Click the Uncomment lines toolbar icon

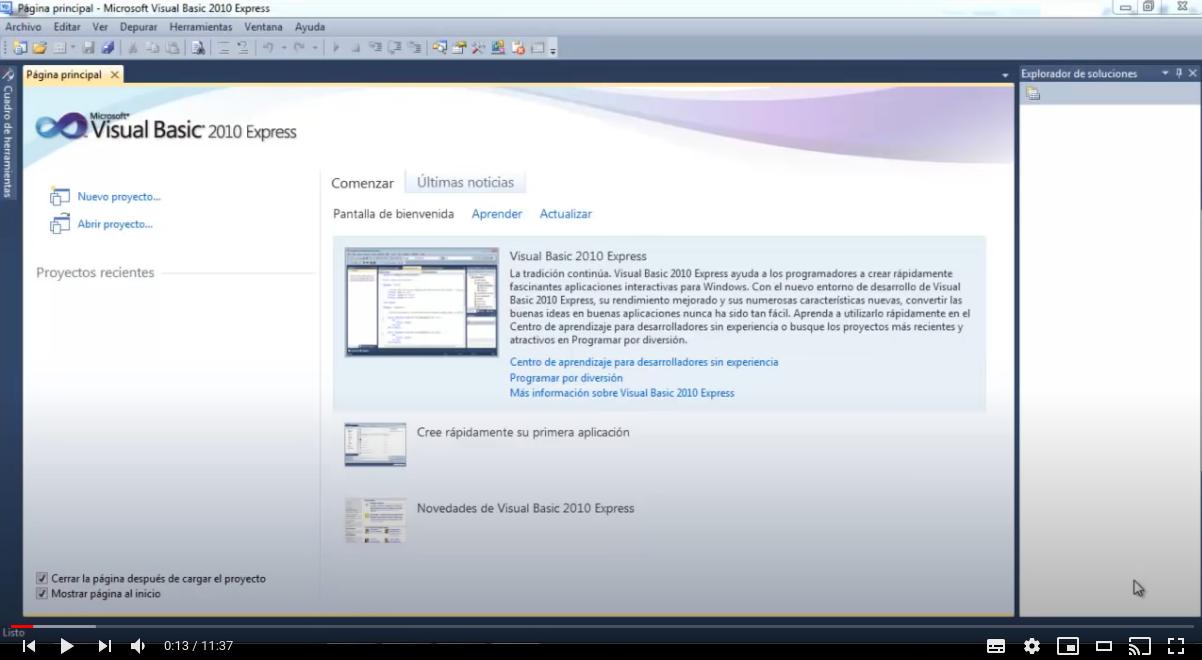point(243,47)
